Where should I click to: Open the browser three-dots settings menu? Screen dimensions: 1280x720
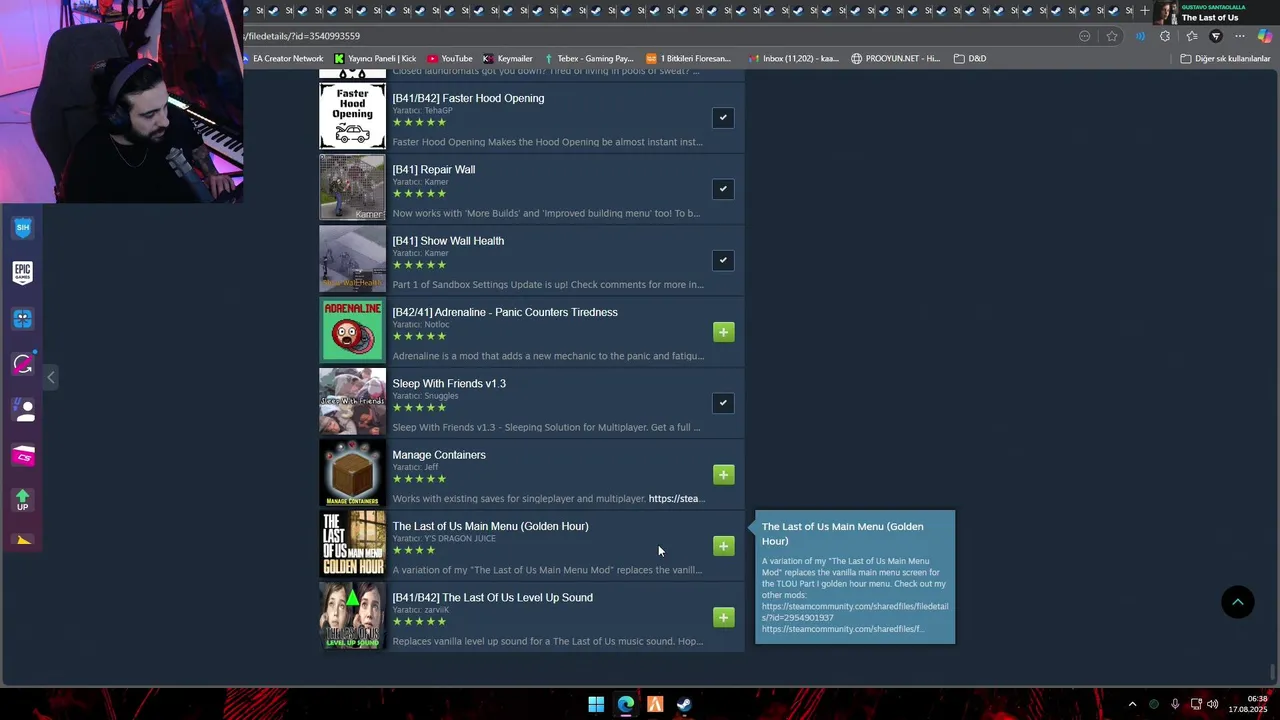tap(1240, 36)
